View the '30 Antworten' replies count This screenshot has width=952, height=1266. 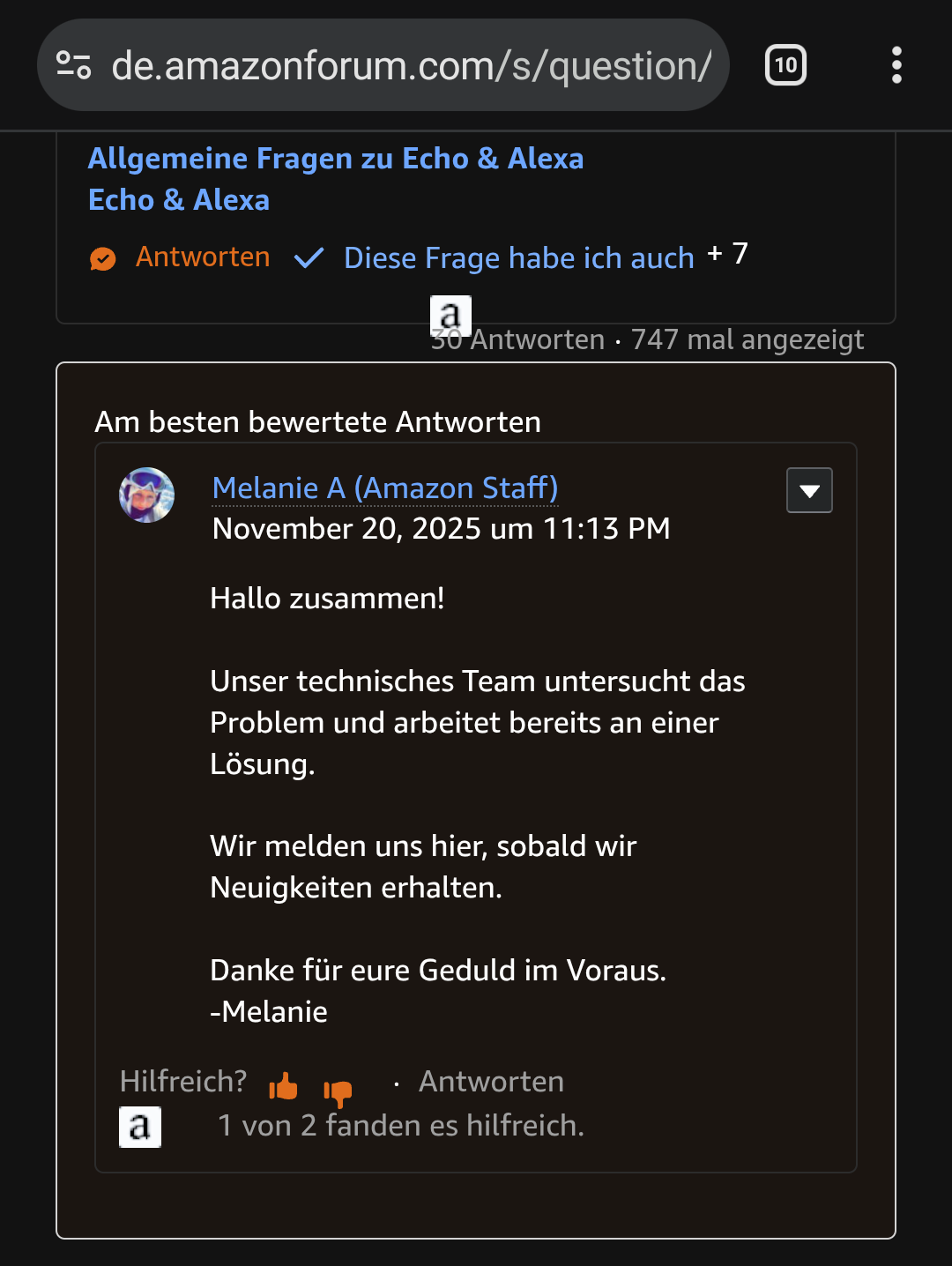[517, 339]
